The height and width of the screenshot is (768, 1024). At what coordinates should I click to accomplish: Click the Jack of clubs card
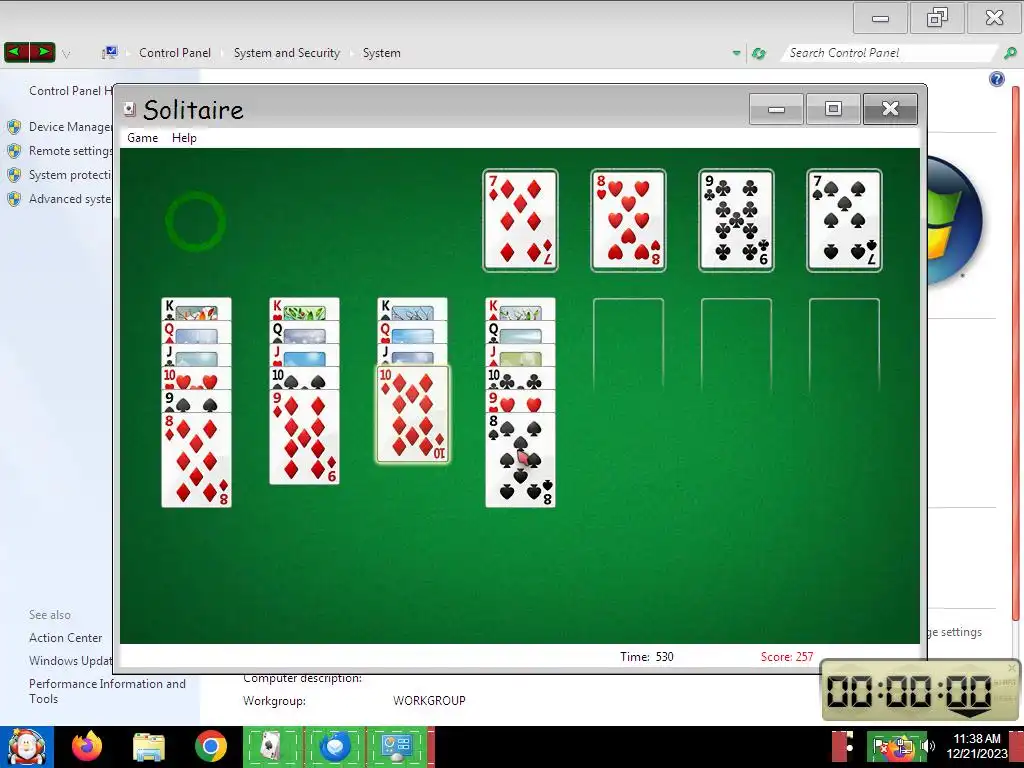(196, 355)
